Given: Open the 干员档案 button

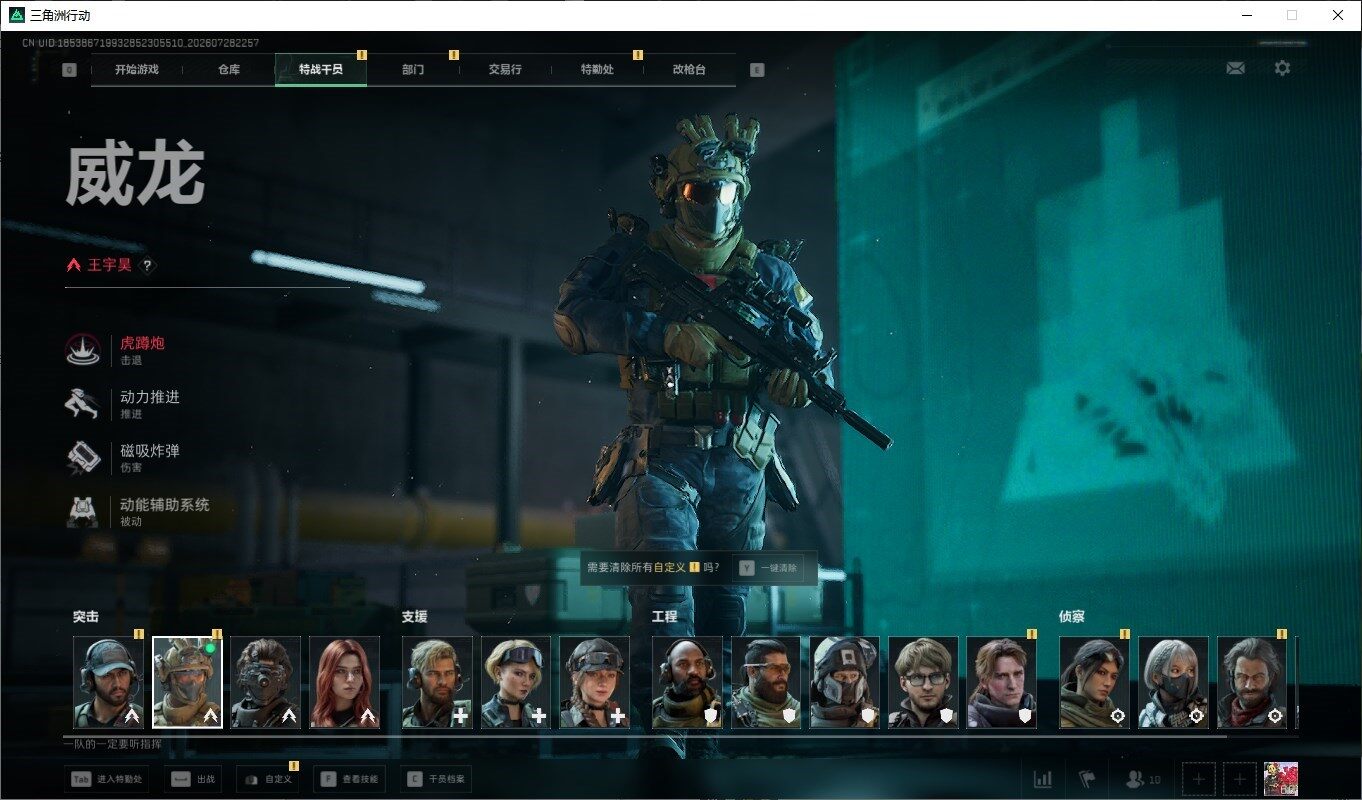Looking at the screenshot, I should (x=437, y=779).
